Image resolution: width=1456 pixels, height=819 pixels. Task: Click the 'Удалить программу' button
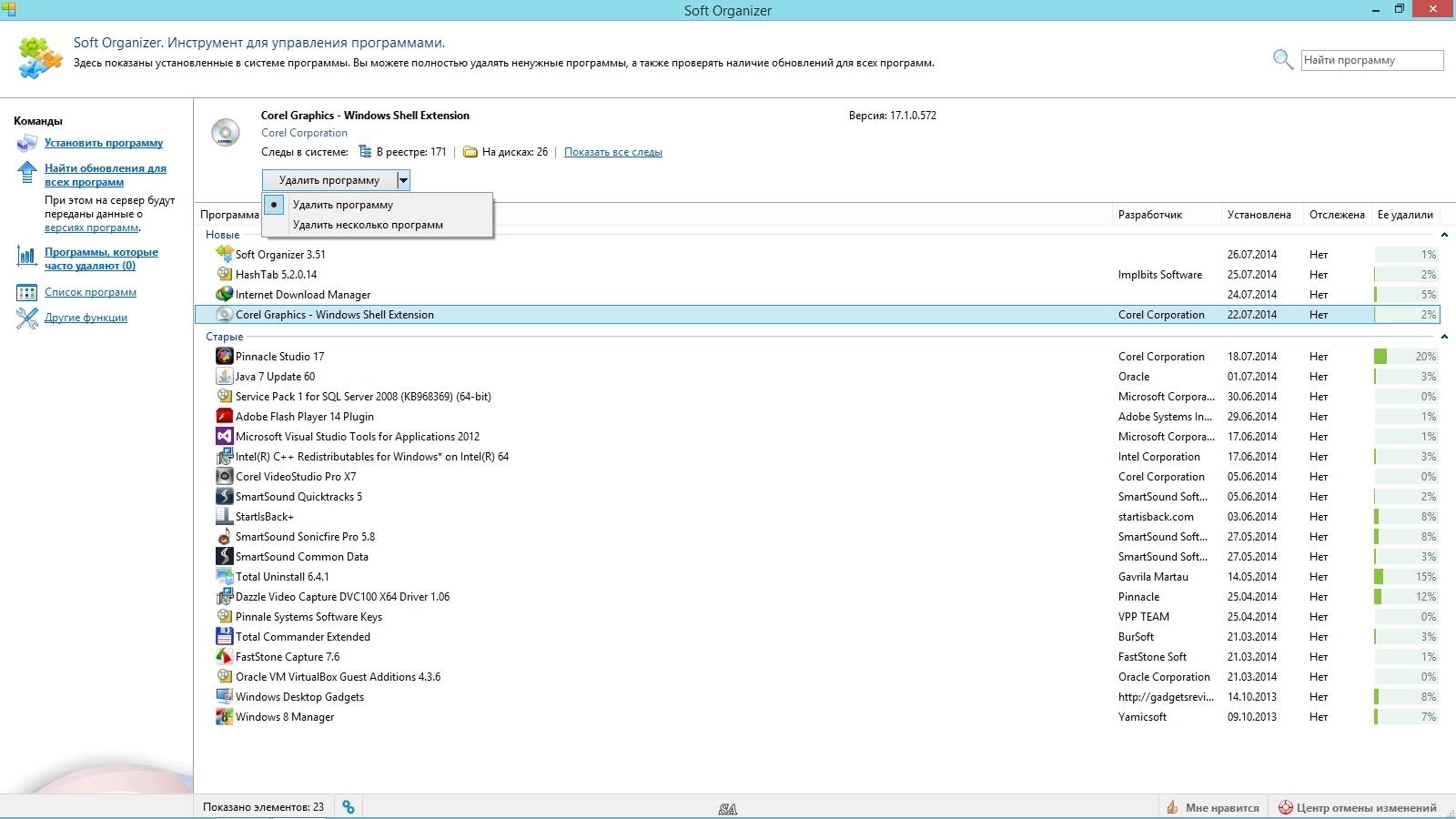(329, 180)
